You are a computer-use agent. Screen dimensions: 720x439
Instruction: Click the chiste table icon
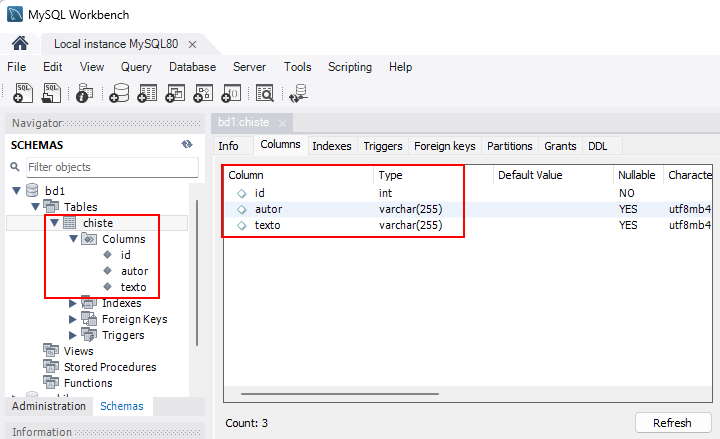(x=69, y=223)
